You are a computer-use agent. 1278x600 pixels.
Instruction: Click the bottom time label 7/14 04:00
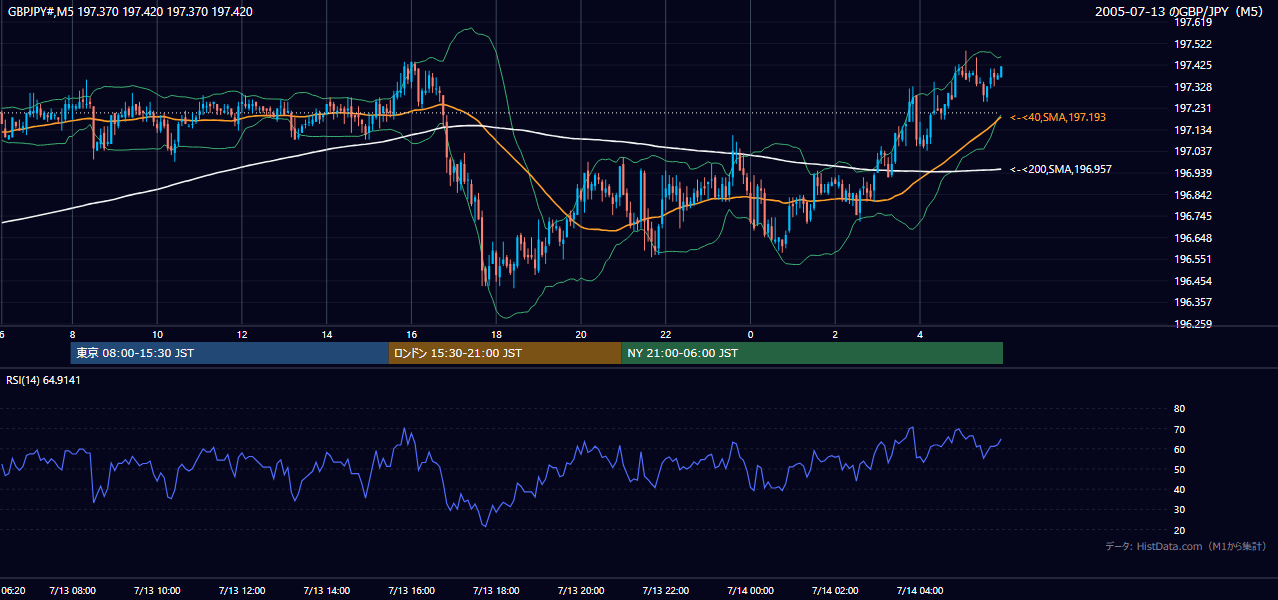tap(920, 590)
